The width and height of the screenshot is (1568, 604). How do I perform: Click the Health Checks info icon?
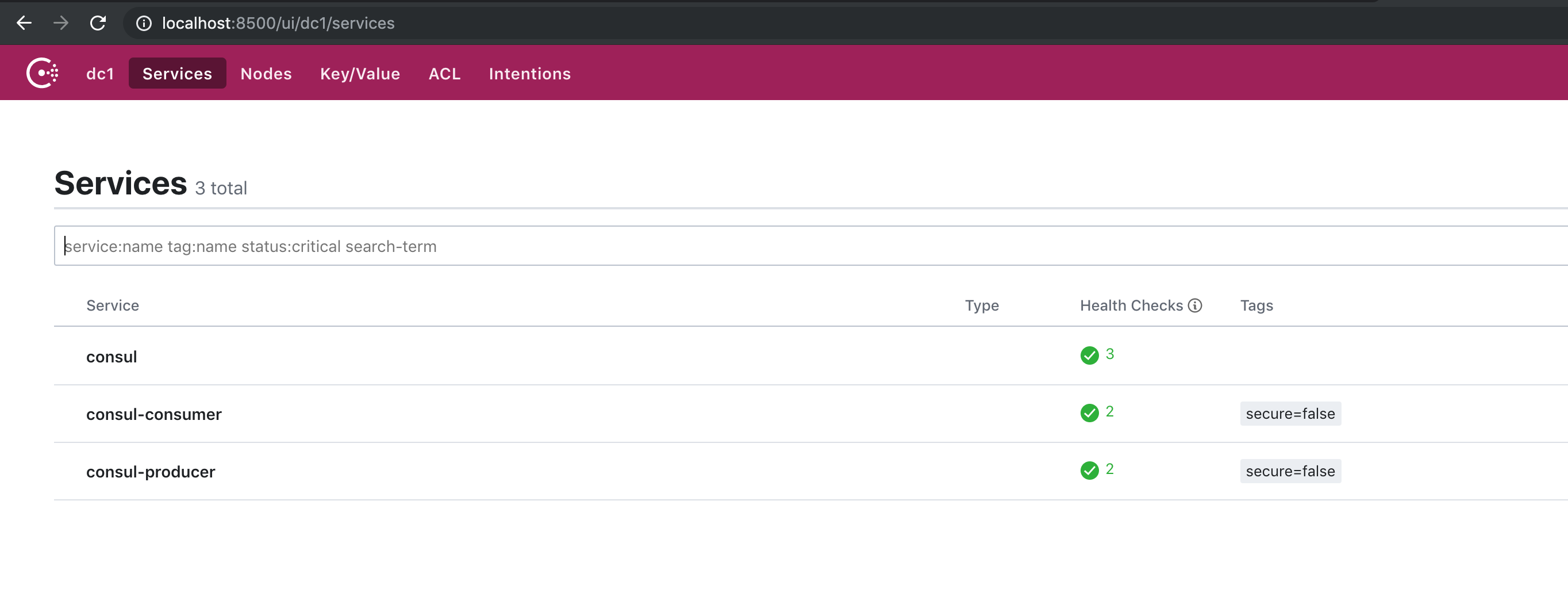[x=1195, y=305]
